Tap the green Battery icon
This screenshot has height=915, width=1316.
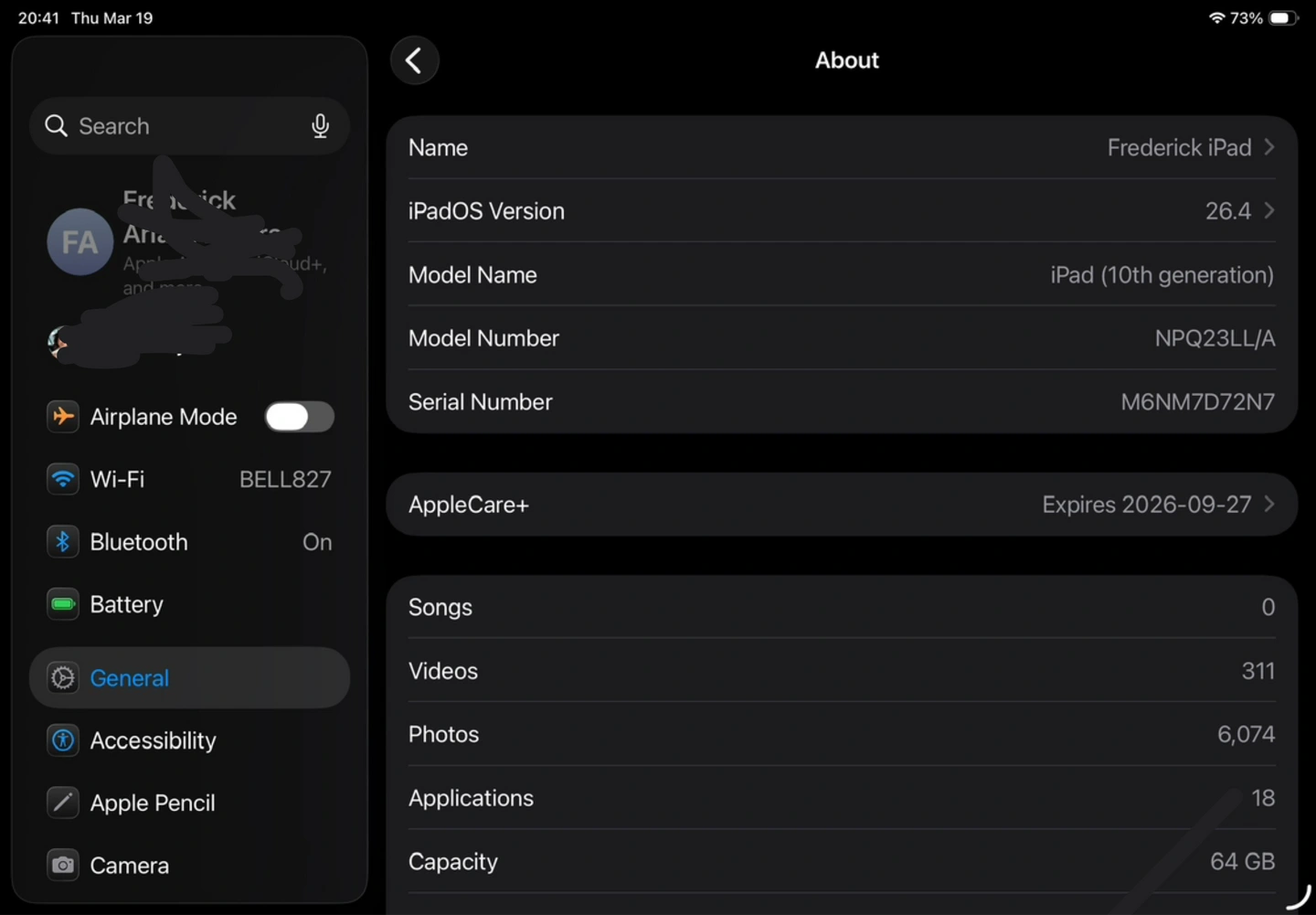(63, 604)
